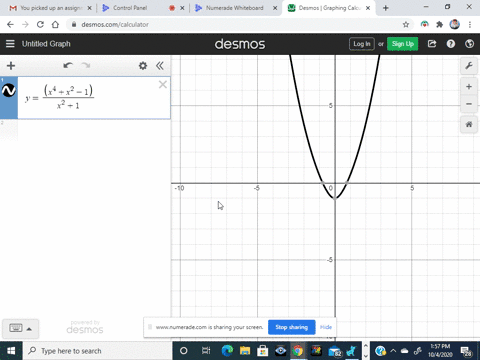The image size is (480, 360).
Task: Go to the browser home page
Action: point(55,24)
